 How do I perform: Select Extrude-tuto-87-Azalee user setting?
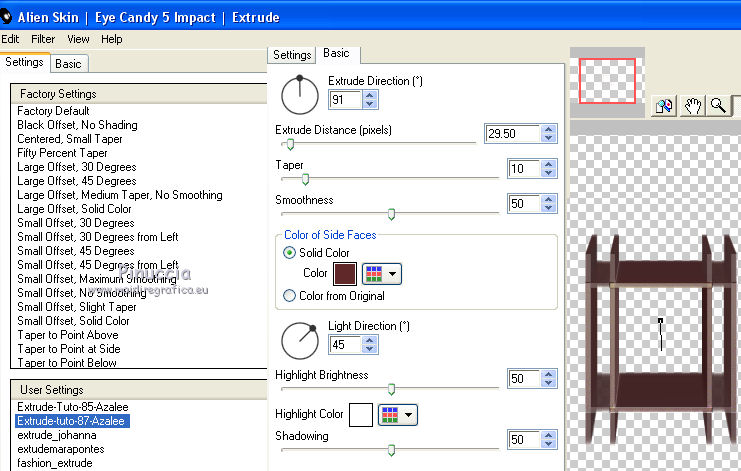(x=72, y=421)
